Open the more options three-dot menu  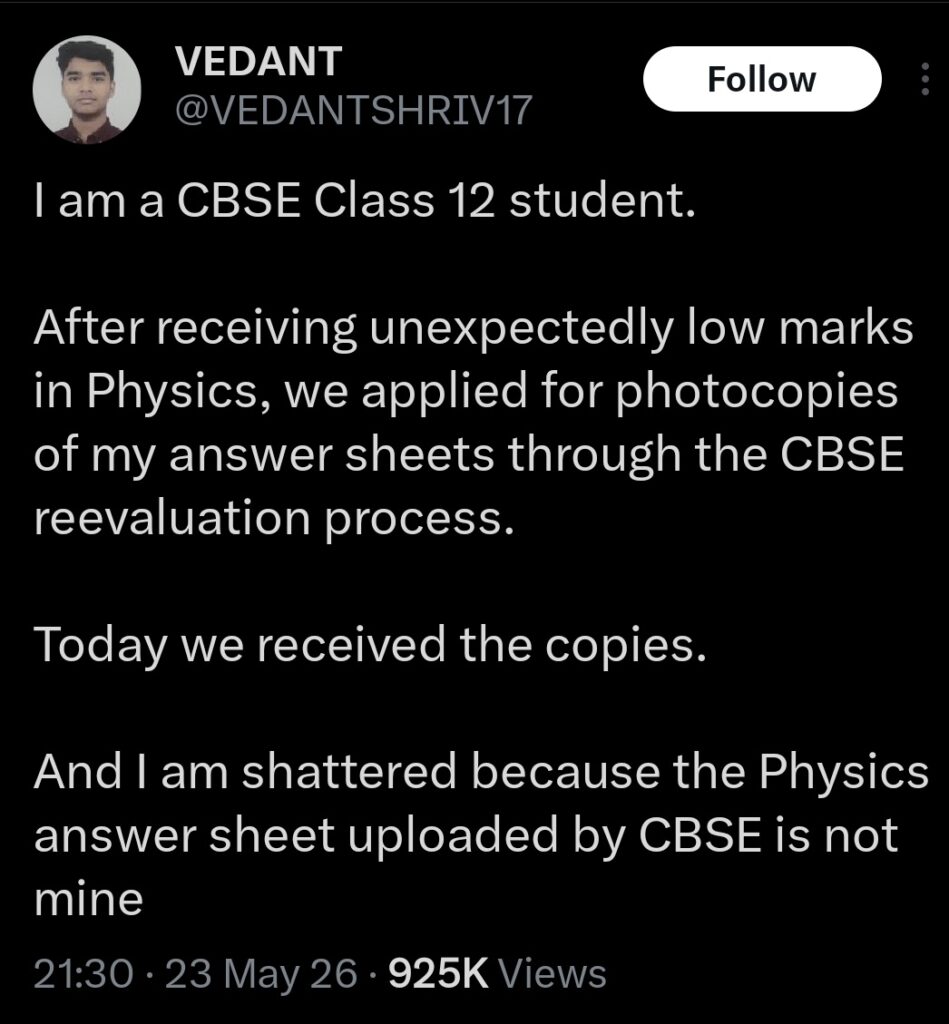point(925,79)
